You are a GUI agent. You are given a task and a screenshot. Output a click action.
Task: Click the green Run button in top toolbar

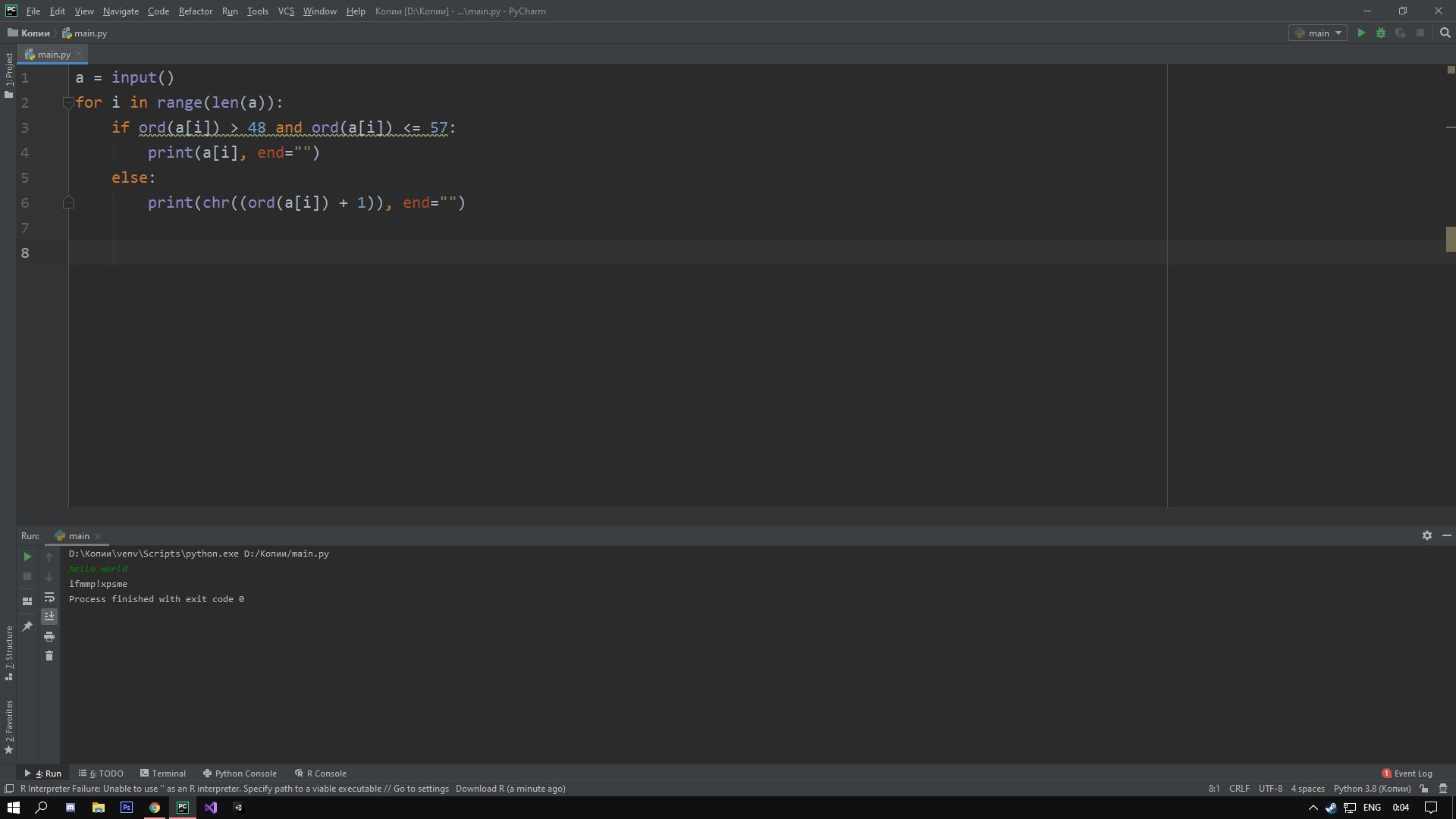(x=1361, y=33)
